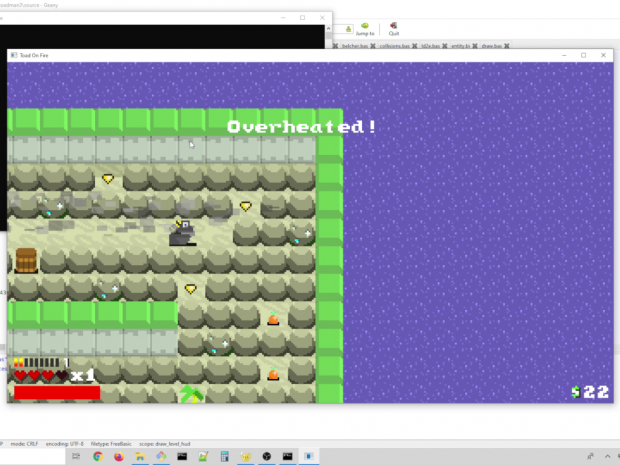Open Google Chrome from the taskbar
This screenshot has height=465, width=620.
pos(98,456)
